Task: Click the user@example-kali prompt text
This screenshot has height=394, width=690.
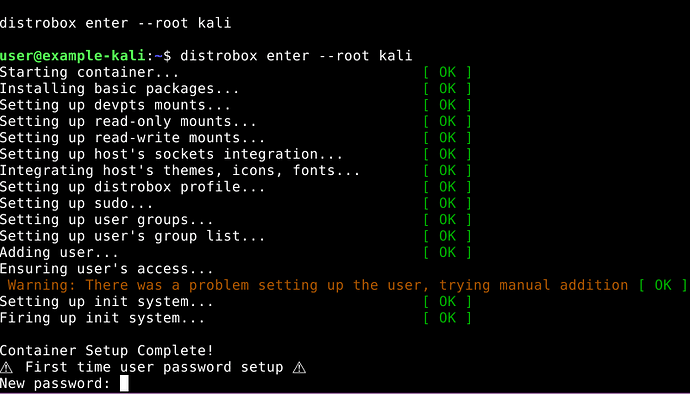Action: click(72, 56)
